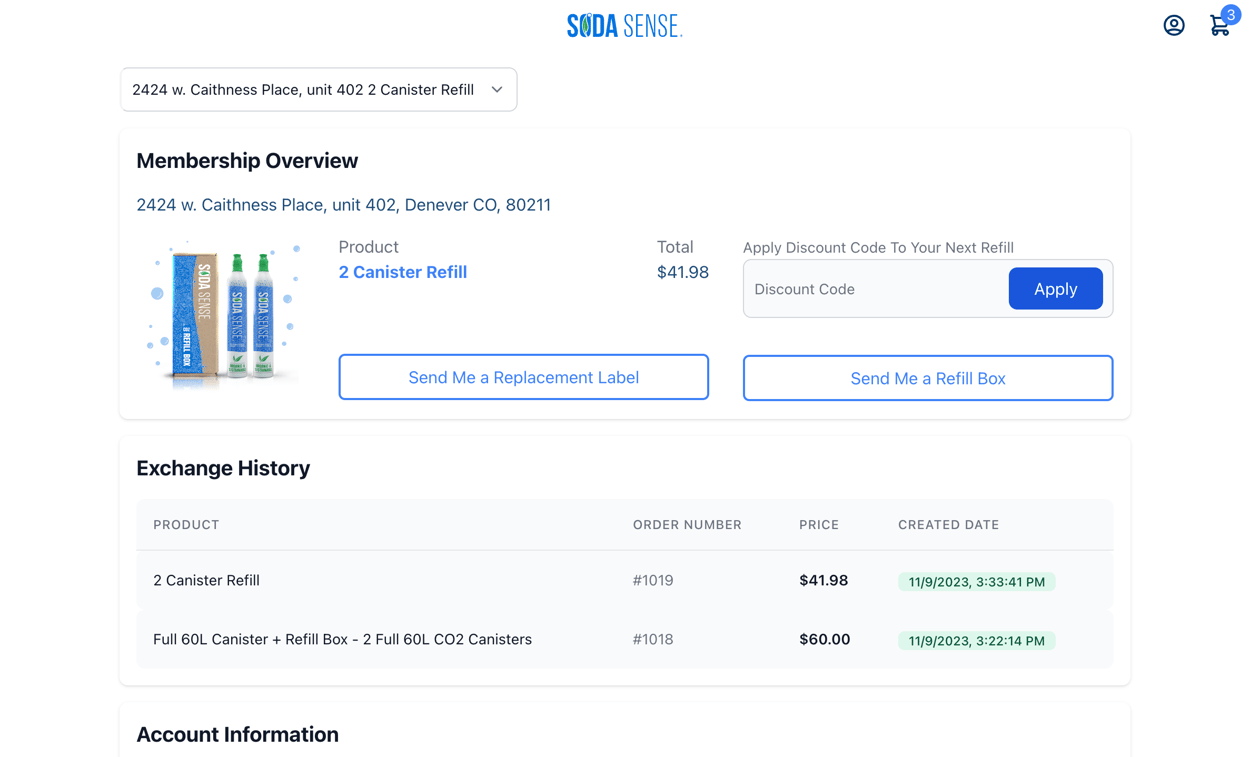Click order number #1019
This screenshot has width=1250, height=757.
pos(653,580)
